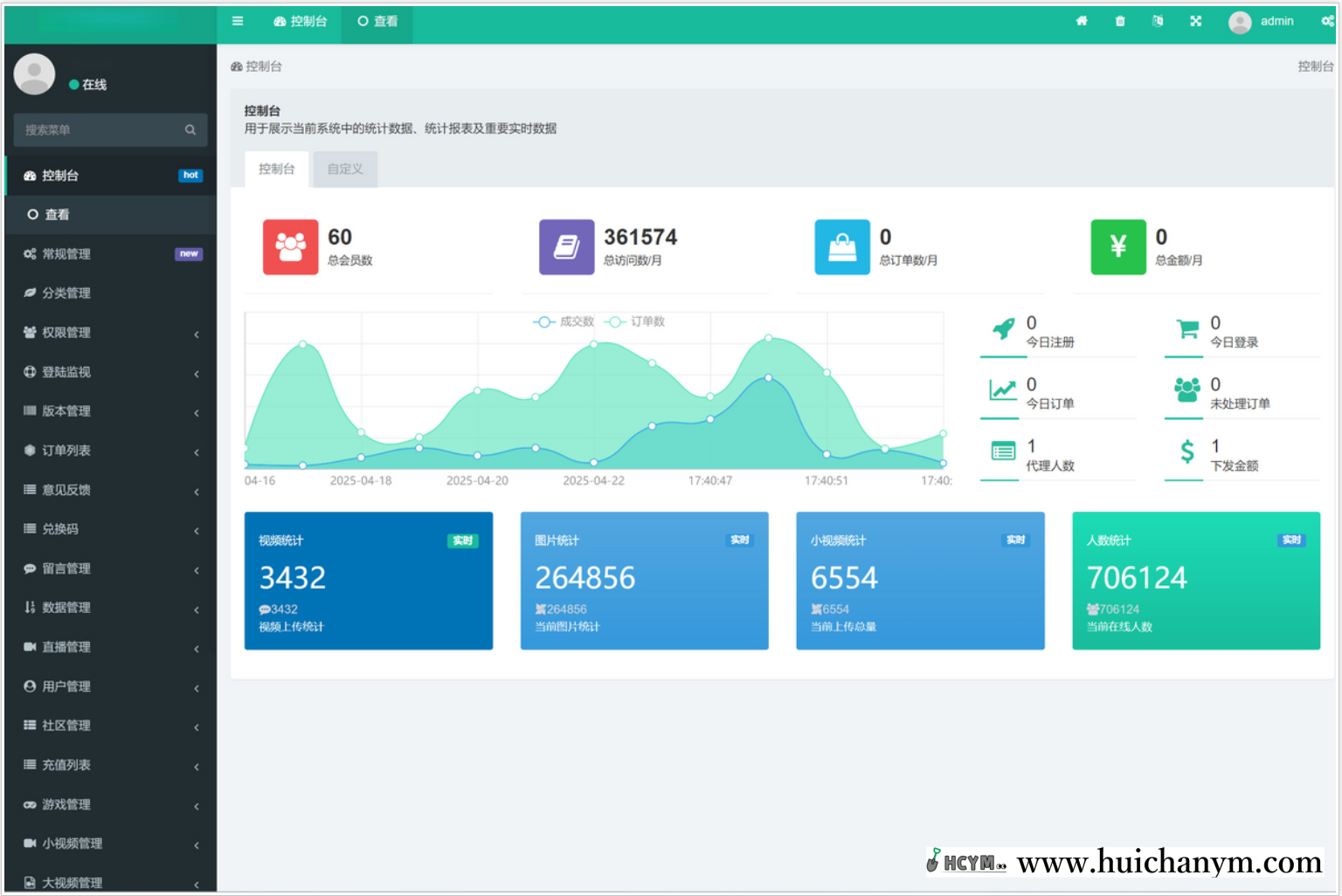This screenshot has width=1342, height=896.
Task: Click the fullscreen expand icon
Action: point(1195,21)
